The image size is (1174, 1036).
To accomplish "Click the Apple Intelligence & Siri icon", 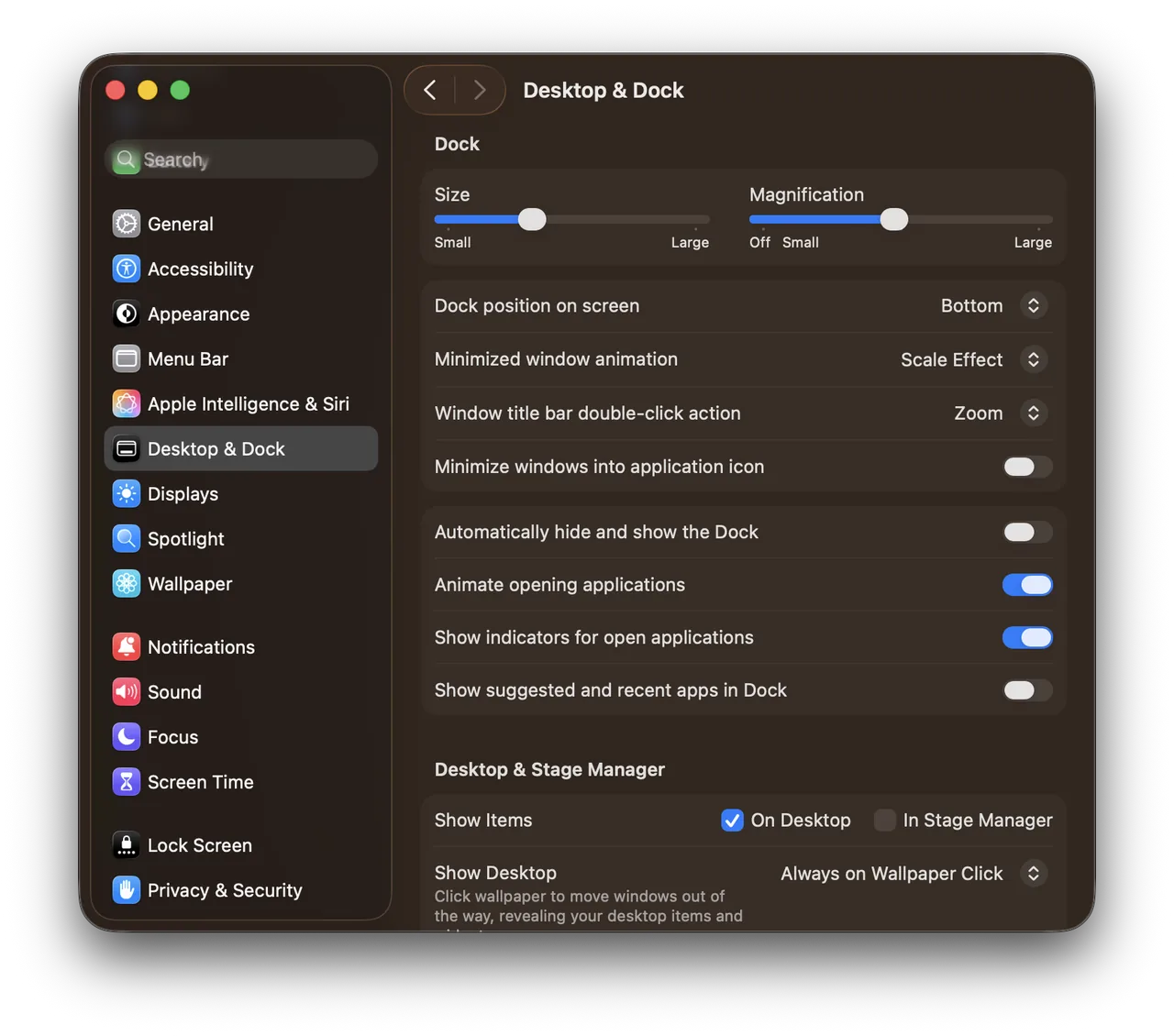I will click(127, 403).
